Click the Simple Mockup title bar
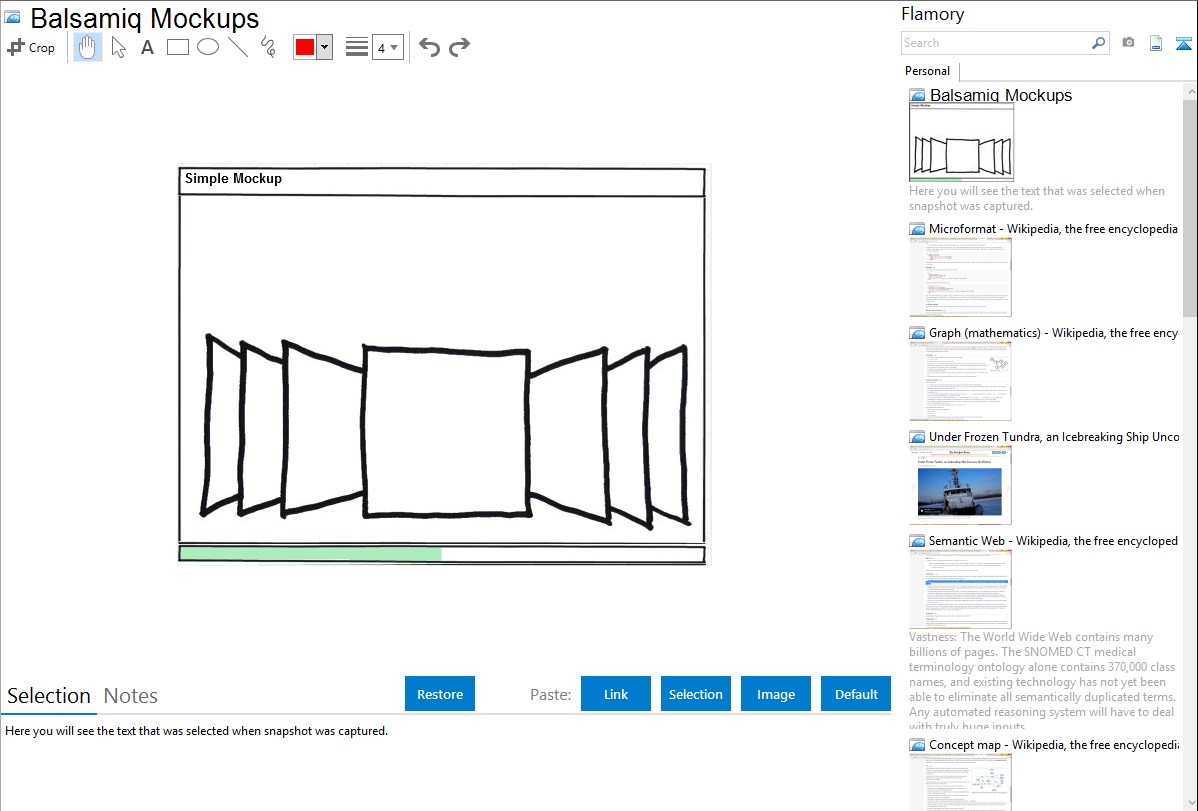Viewport: 1198px width, 811px height. coord(442,181)
